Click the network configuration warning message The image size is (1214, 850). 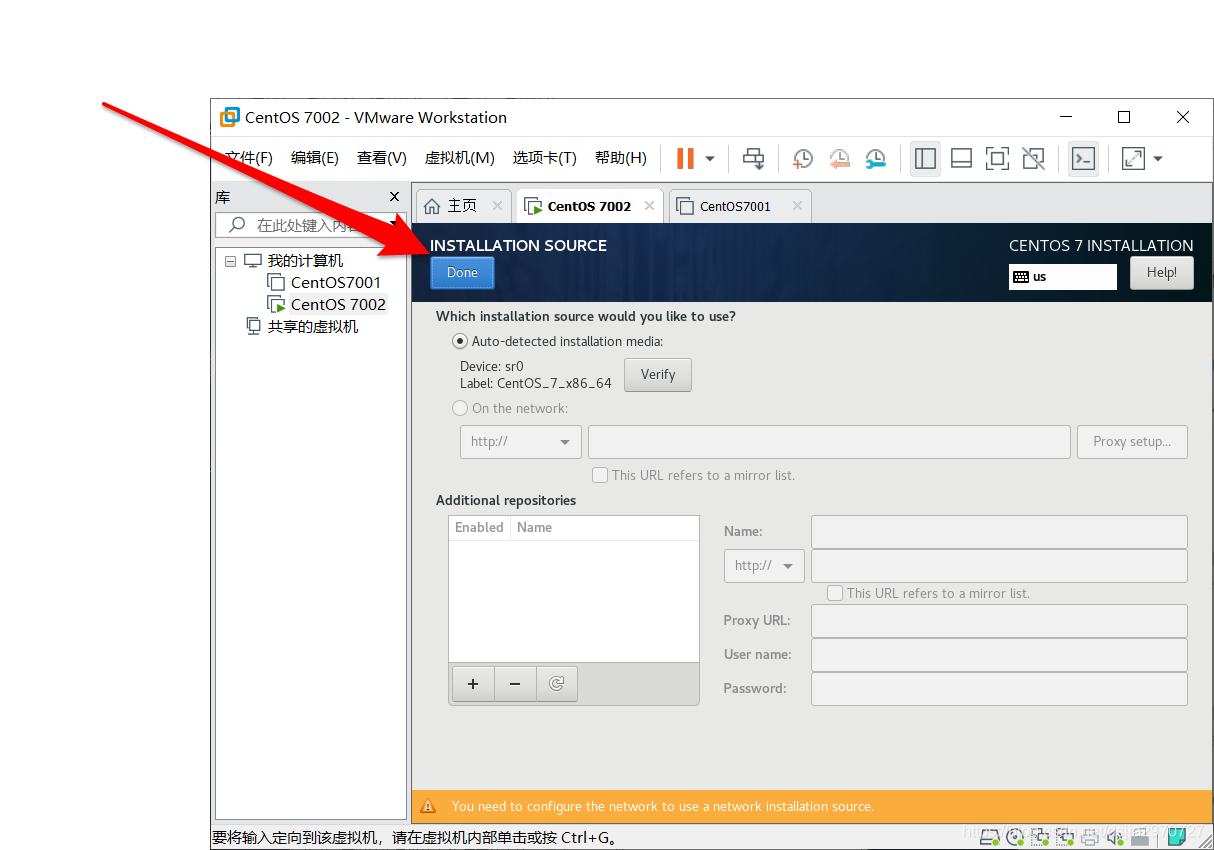click(x=662, y=806)
